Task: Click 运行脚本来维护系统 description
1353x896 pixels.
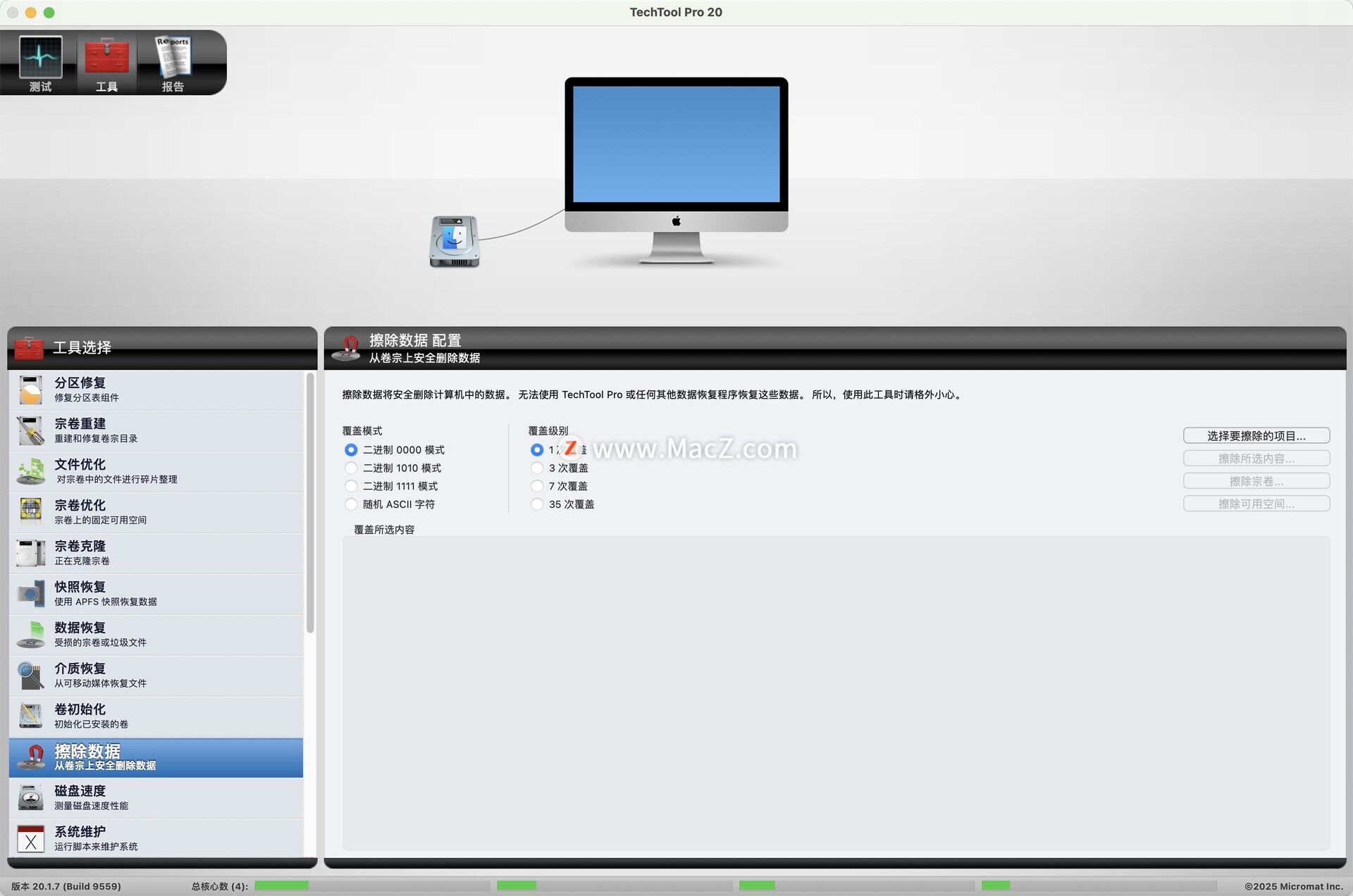Action: tap(96, 847)
